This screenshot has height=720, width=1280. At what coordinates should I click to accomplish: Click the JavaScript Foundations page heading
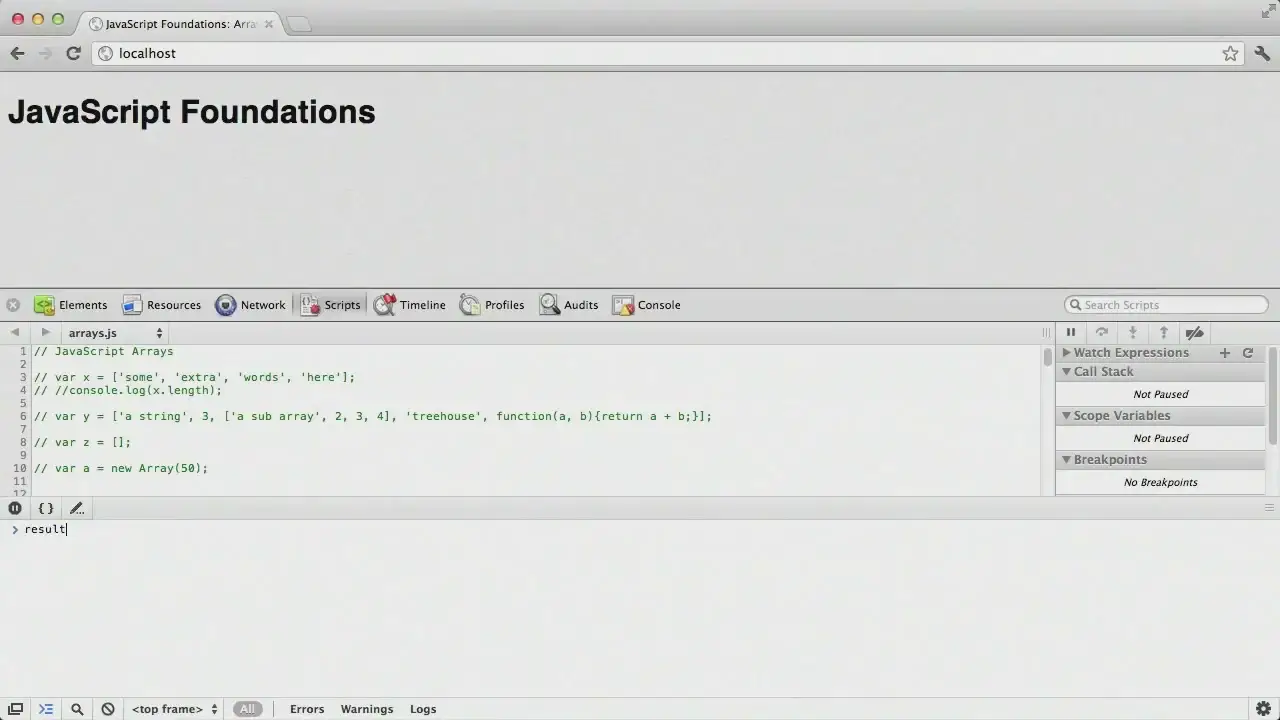coord(191,112)
